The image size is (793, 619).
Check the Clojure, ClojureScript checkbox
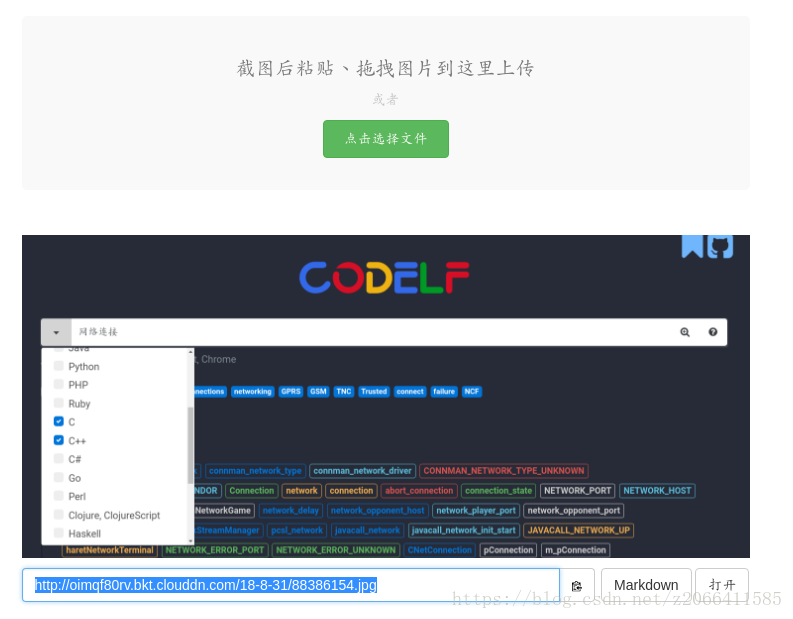pyautogui.click(x=59, y=515)
